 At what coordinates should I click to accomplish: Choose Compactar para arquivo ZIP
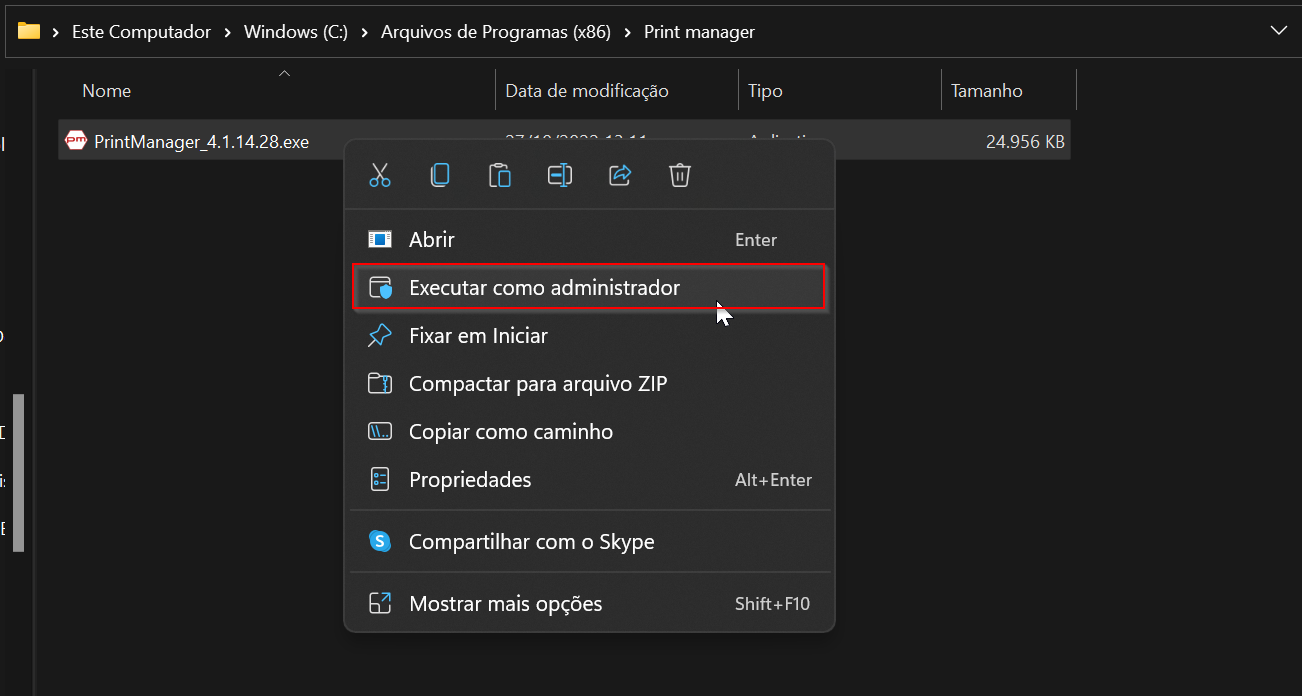pyautogui.click(x=590, y=384)
